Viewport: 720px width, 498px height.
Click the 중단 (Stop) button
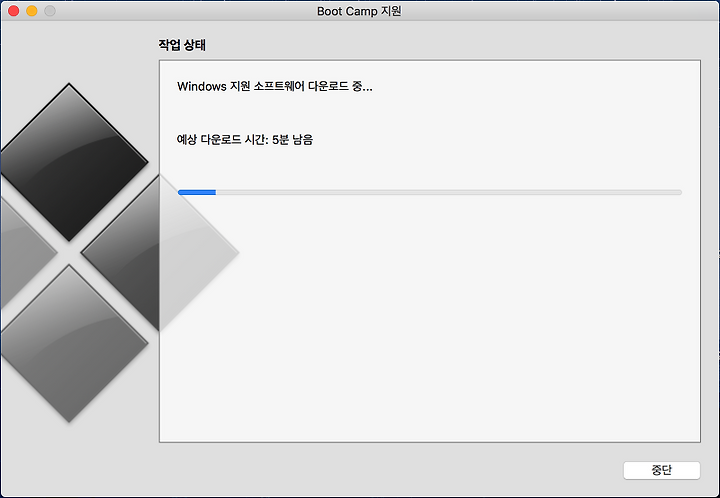(661, 470)
